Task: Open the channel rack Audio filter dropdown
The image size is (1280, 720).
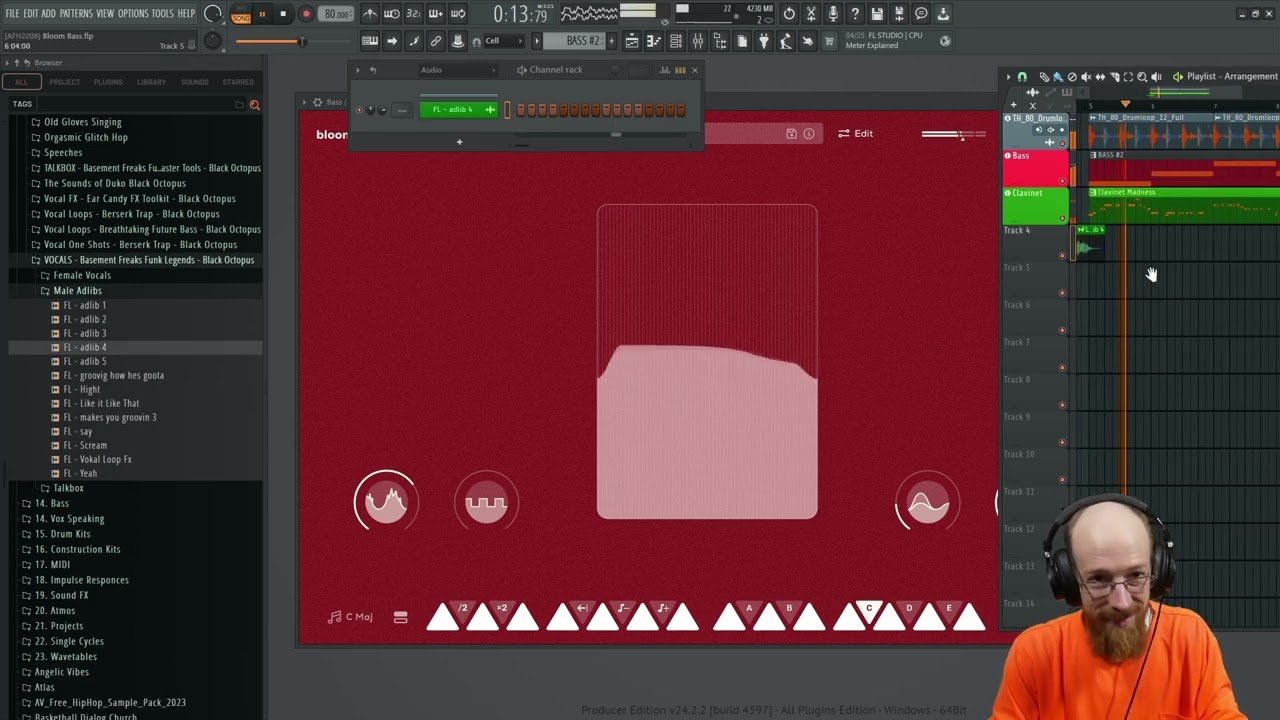Action: (x=457, y=70)
